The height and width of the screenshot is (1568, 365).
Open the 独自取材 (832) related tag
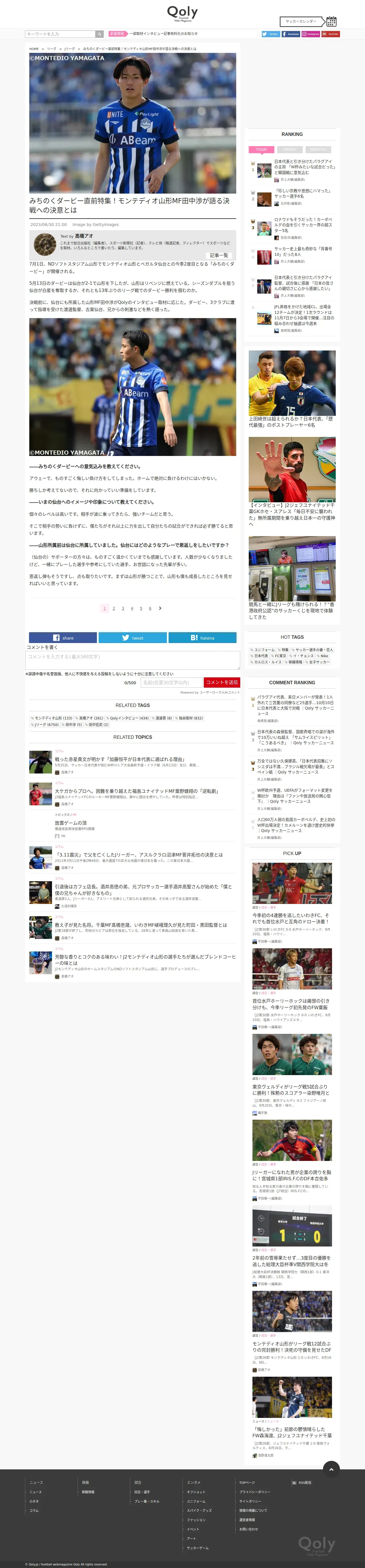[x=189, y=718]
